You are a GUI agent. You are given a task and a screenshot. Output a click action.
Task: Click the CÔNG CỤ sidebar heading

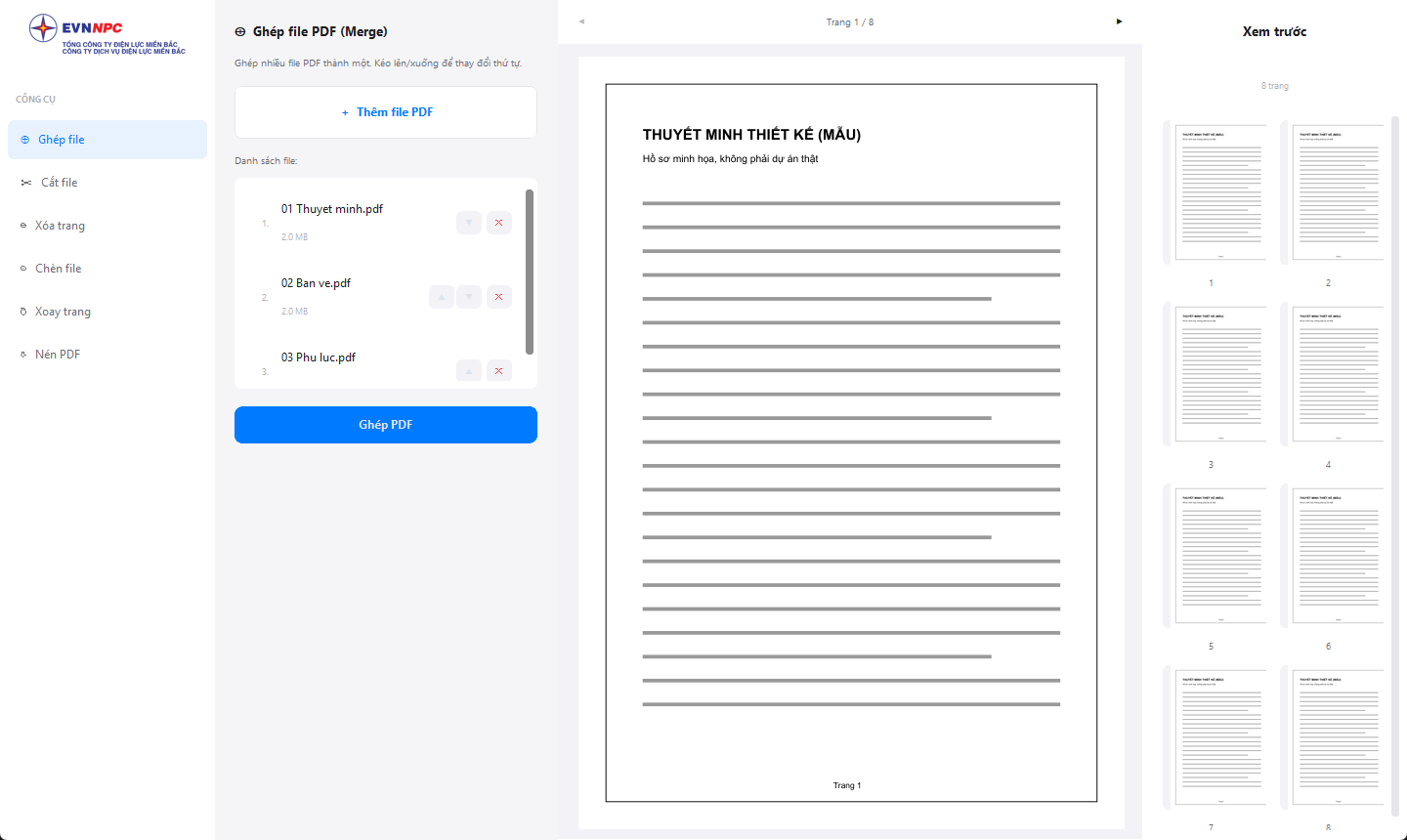[x=35, y=100]
